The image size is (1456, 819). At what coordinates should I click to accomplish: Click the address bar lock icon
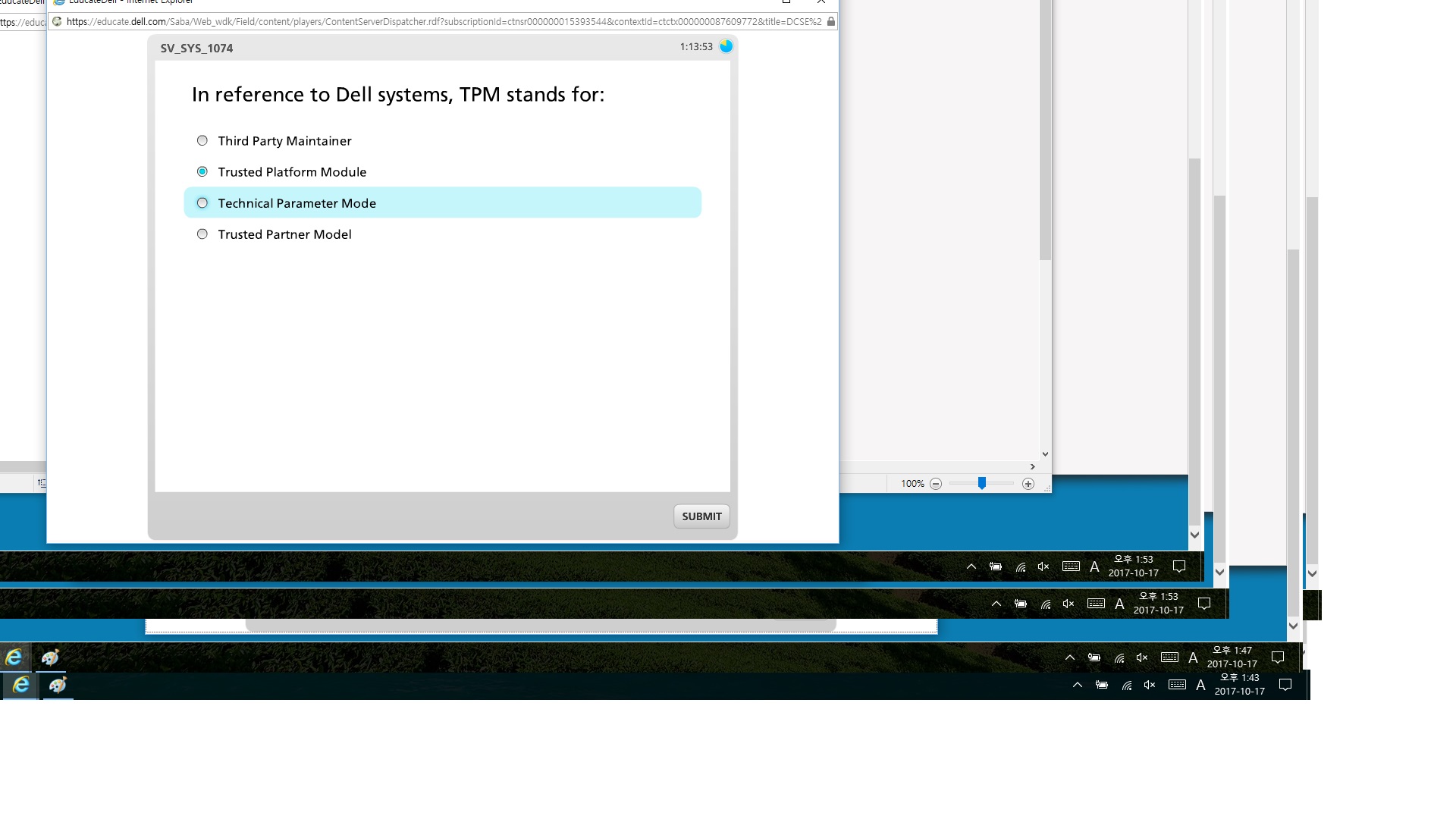tap(830, 22)
